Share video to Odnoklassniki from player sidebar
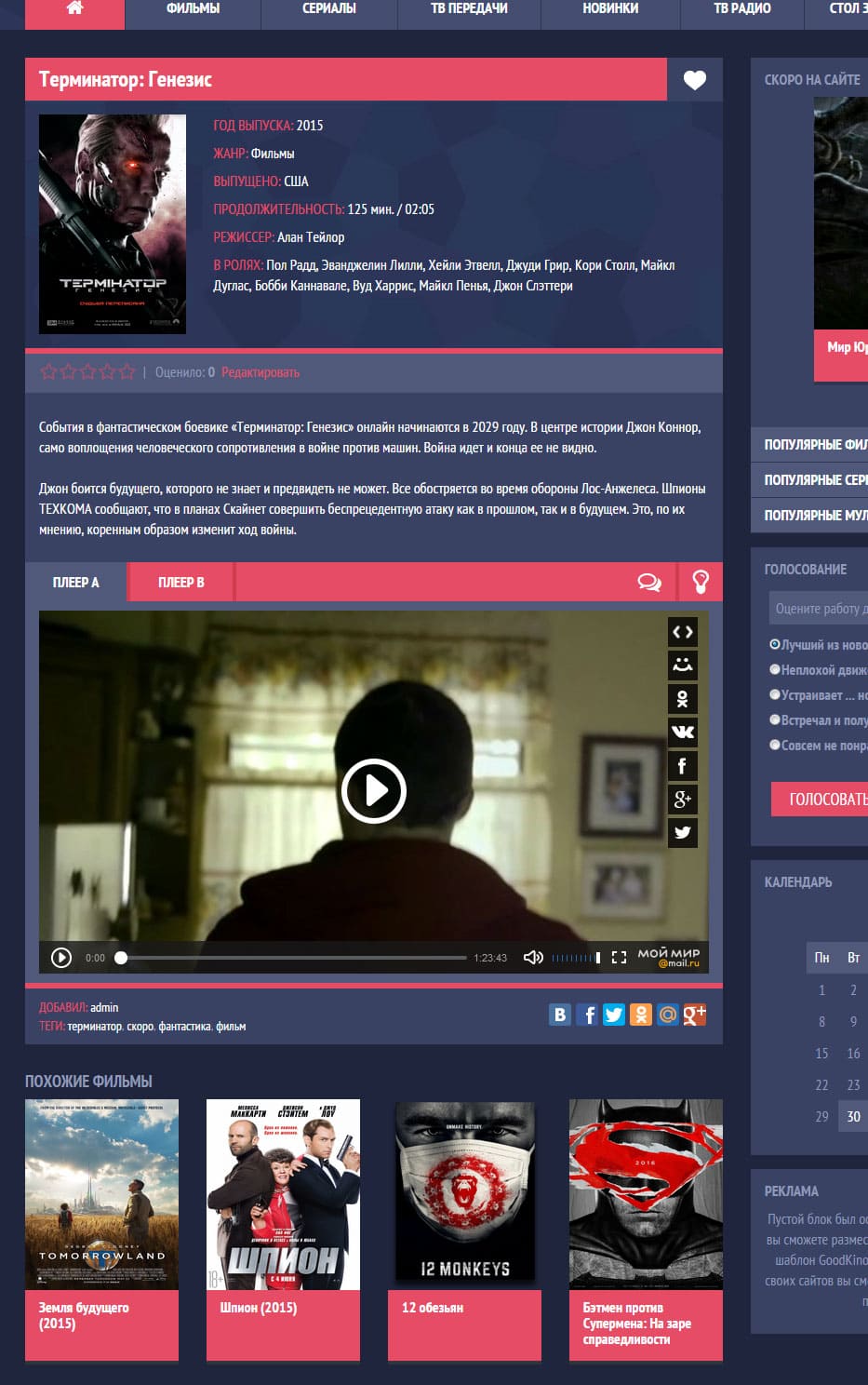The height and width of the screenshot is (1385, 868). (683, 699)
